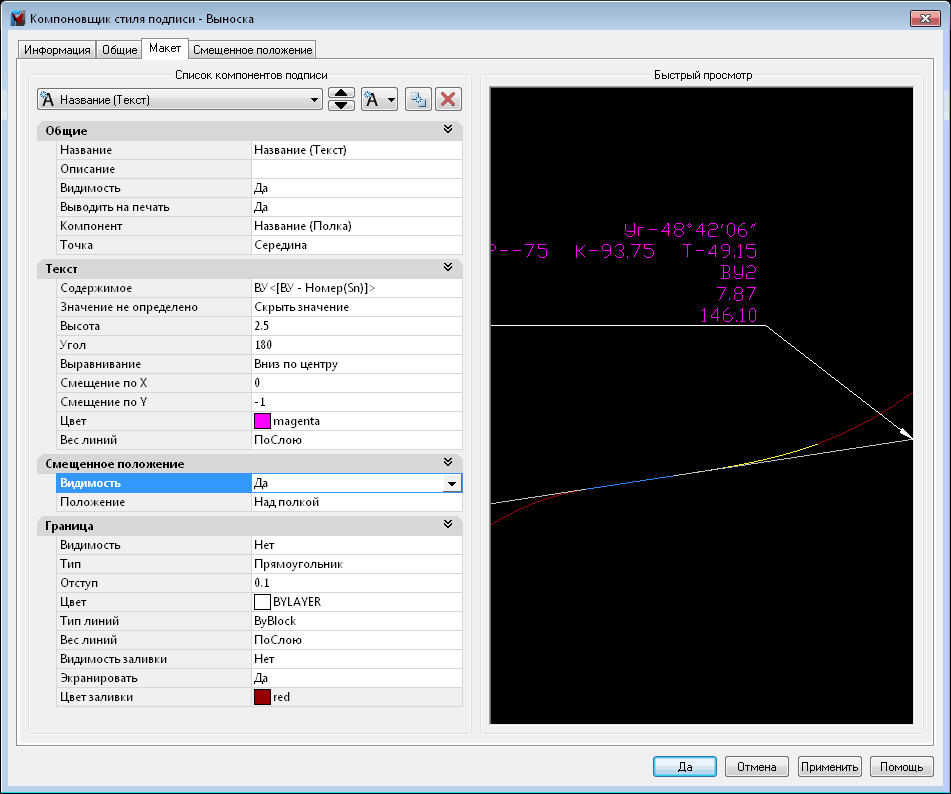
Task: Open the create text component button
Action: coord(379,99)
